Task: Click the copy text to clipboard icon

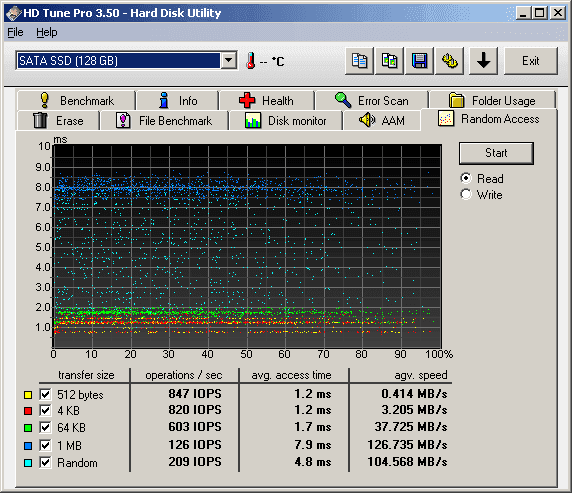Action: (x=359, y=61)
